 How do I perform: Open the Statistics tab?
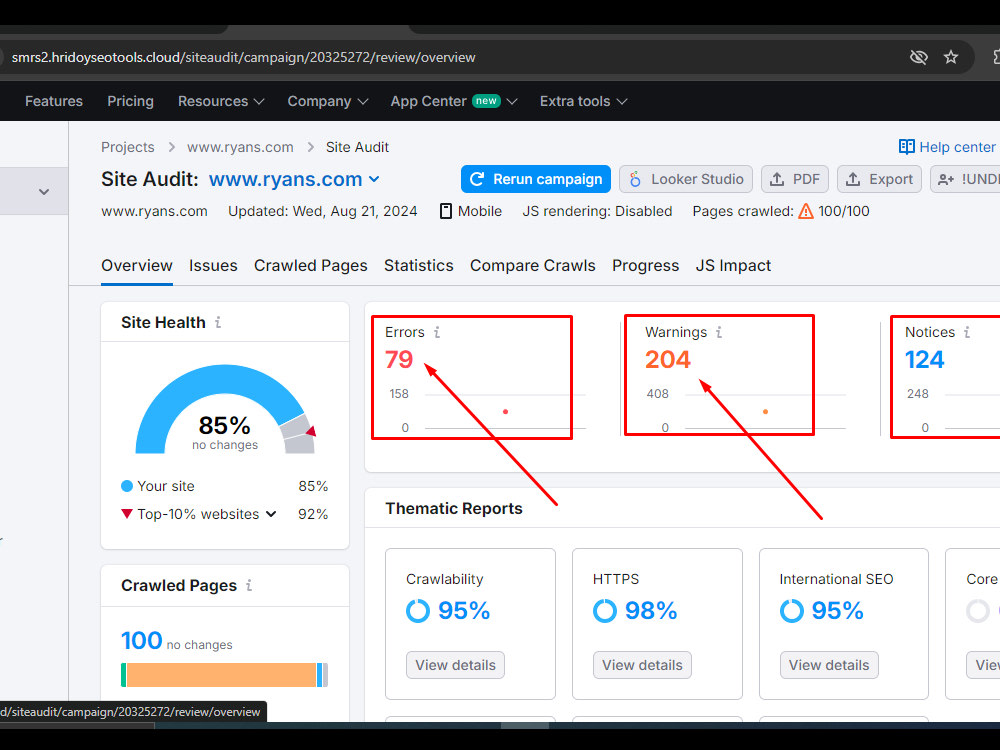coord(418,265)
